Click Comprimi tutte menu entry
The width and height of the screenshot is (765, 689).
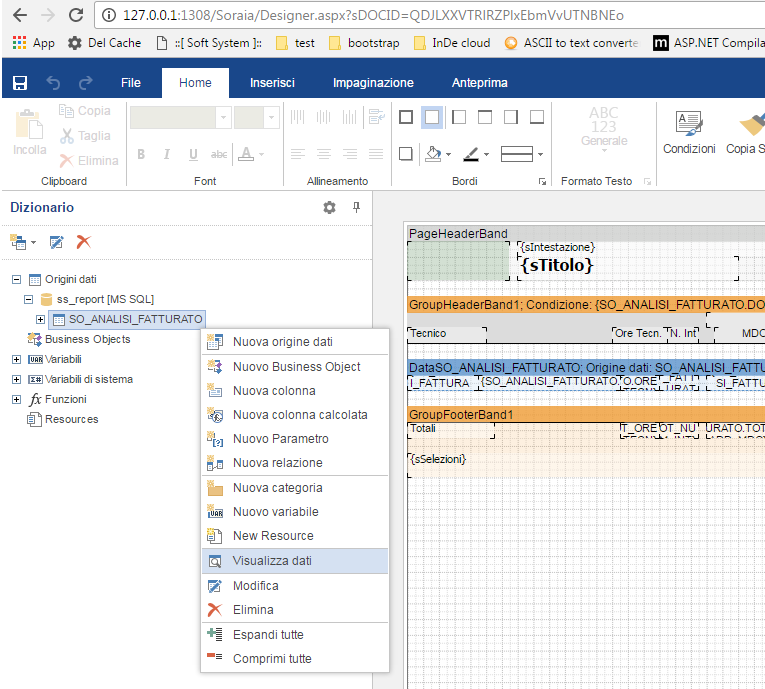coord(295,659)
